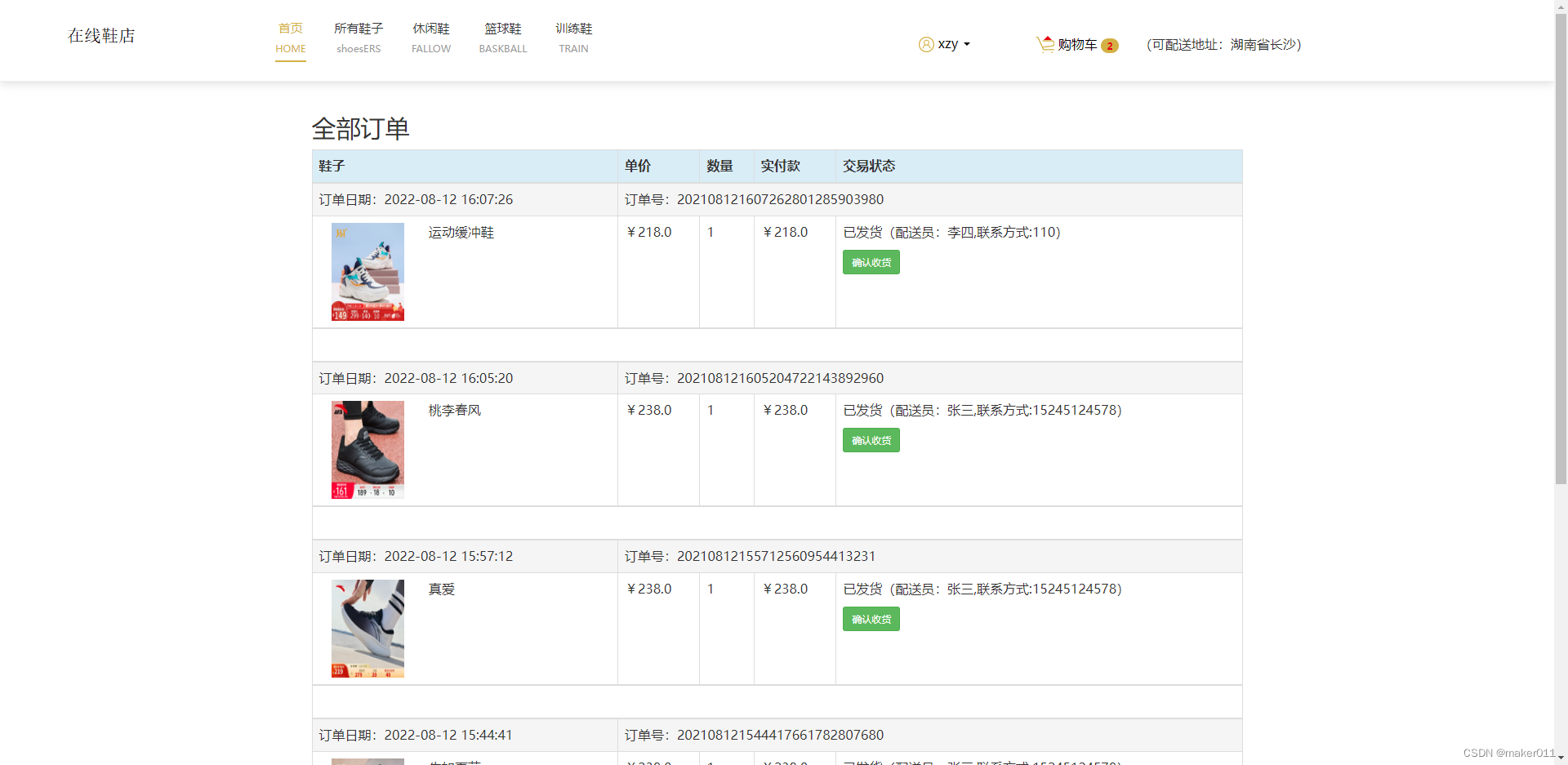
Task: Select order date 2022-08-12 16:05:20
Action: pos(448,378)
